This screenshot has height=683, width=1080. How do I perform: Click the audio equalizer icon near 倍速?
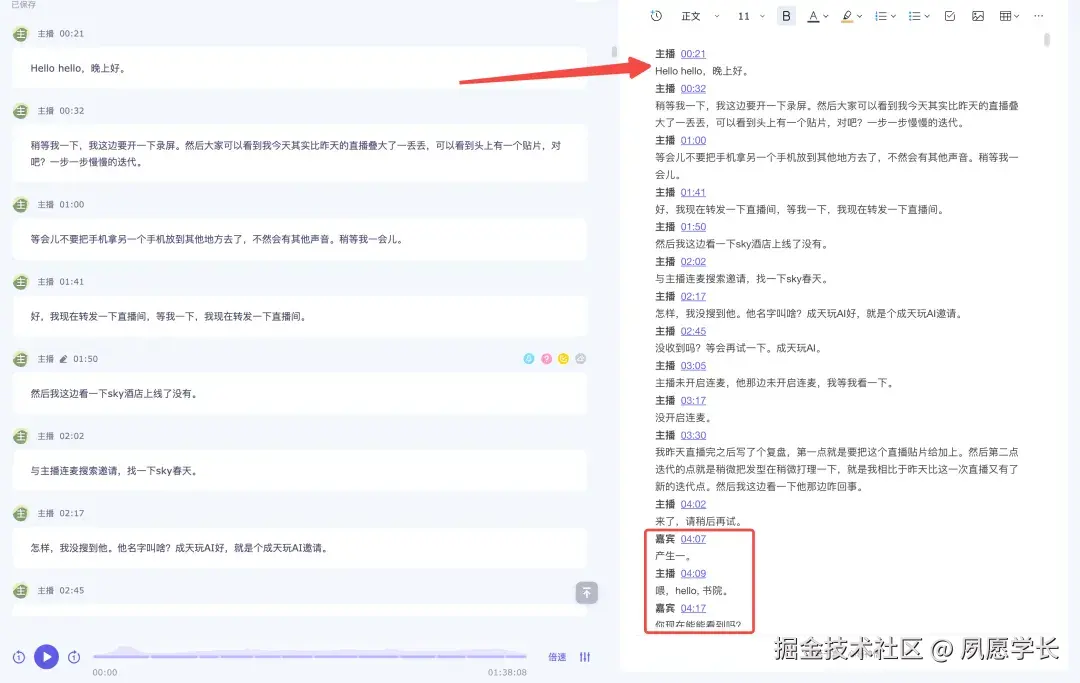click(x=585, y=657)
